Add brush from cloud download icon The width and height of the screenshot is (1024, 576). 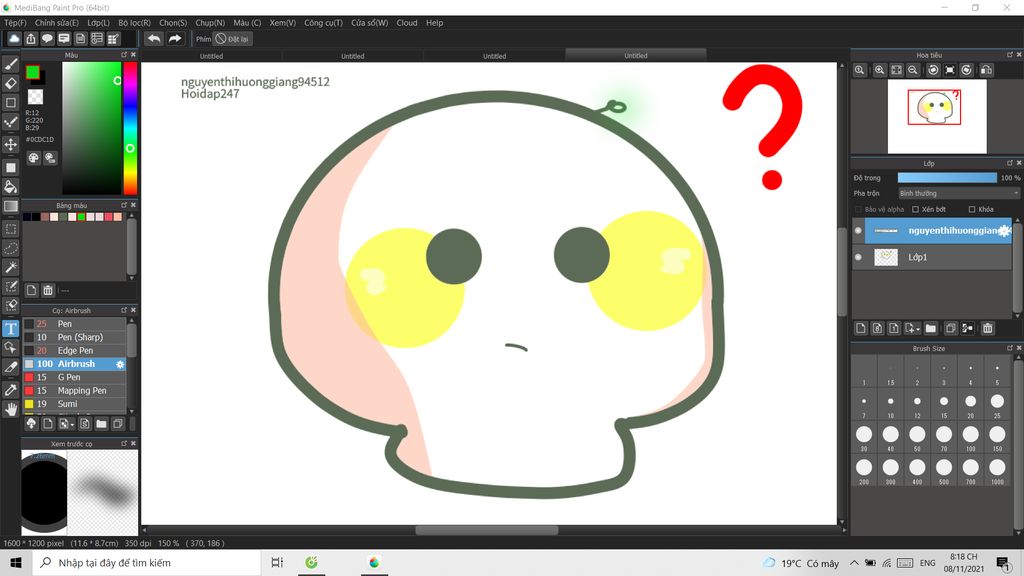click(x=31, y=424)
